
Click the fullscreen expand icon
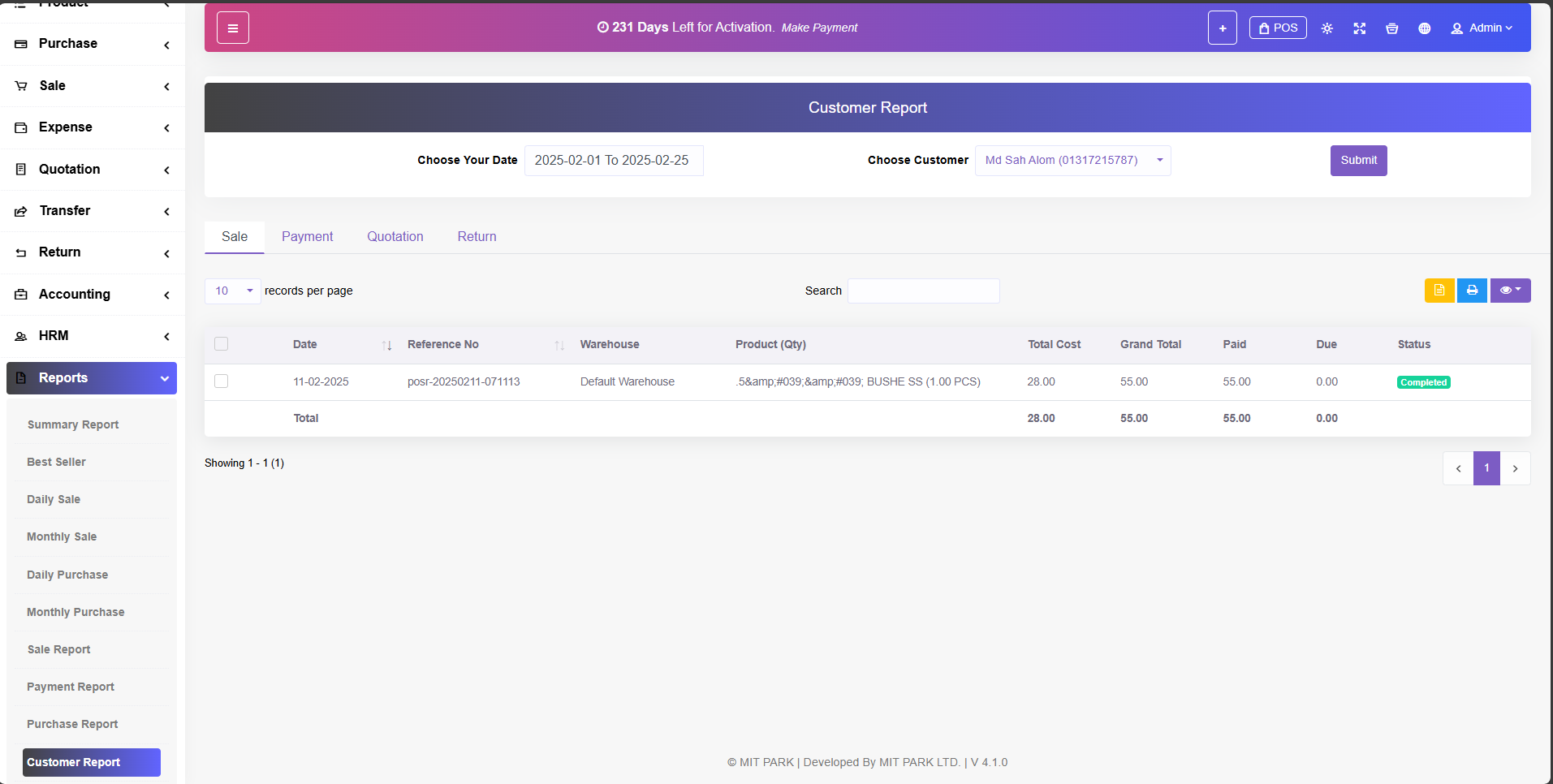click(1359, 28)
